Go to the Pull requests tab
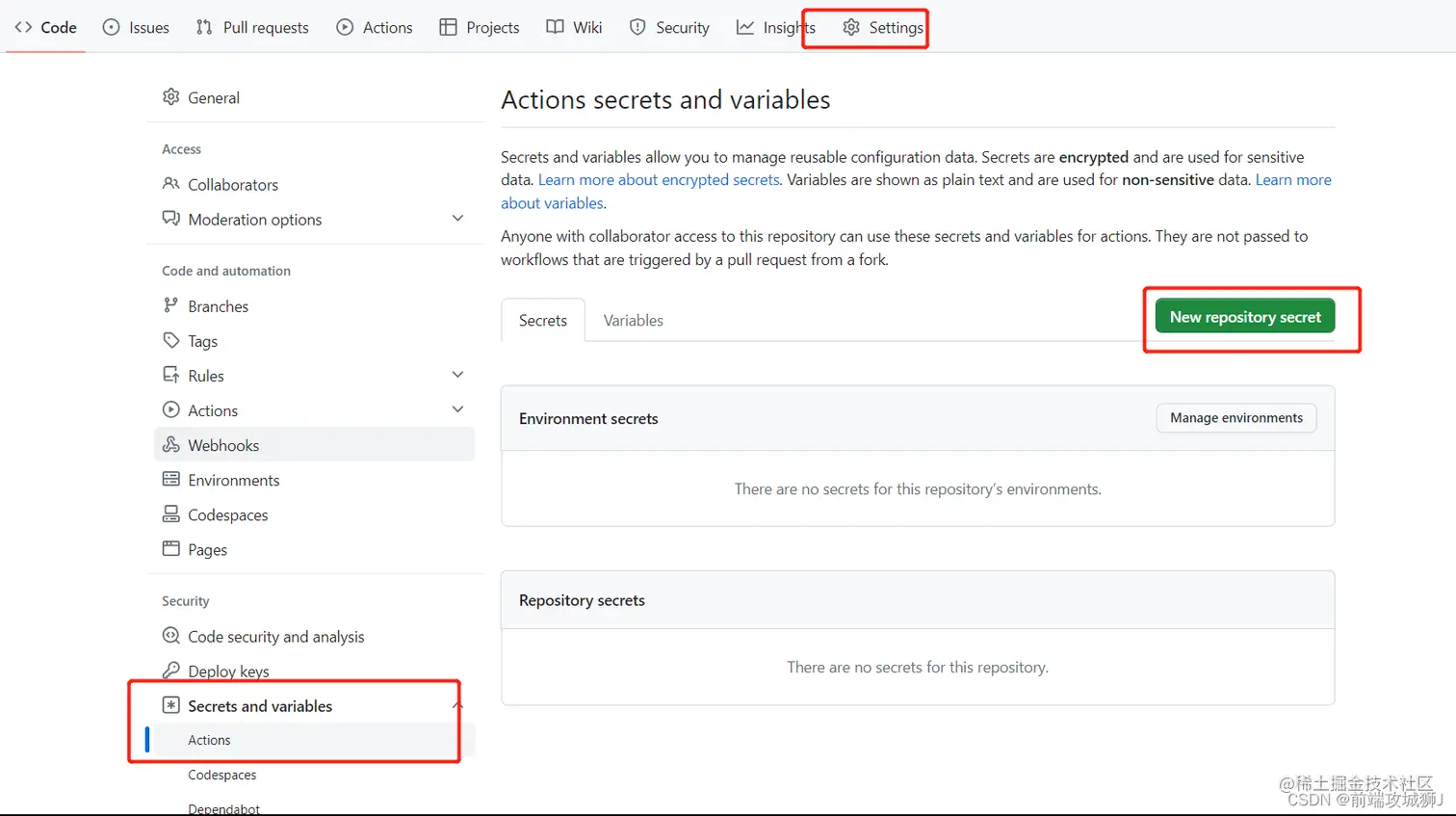 point(253,28)
